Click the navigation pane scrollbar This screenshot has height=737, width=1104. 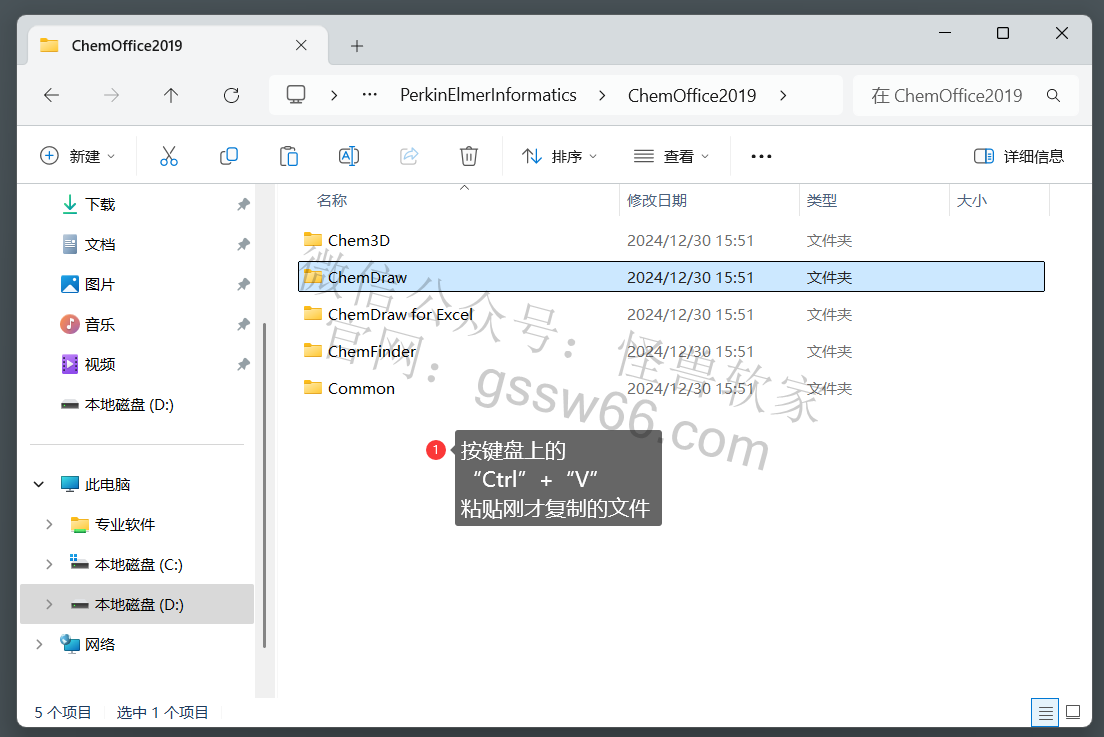264,486
